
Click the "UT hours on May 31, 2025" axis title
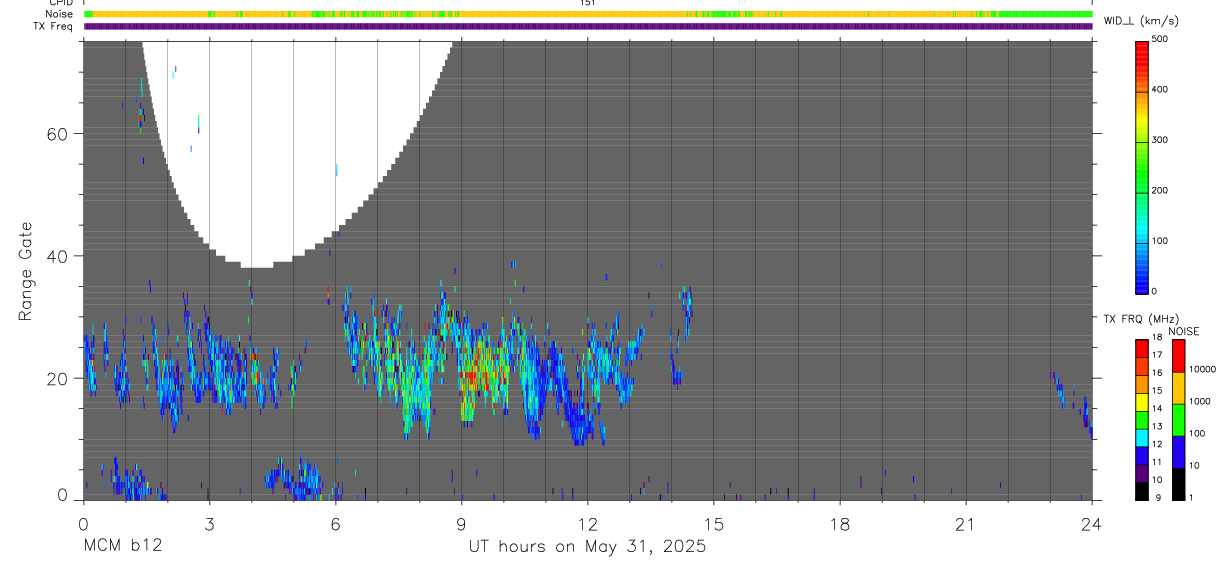click(587, 547)
